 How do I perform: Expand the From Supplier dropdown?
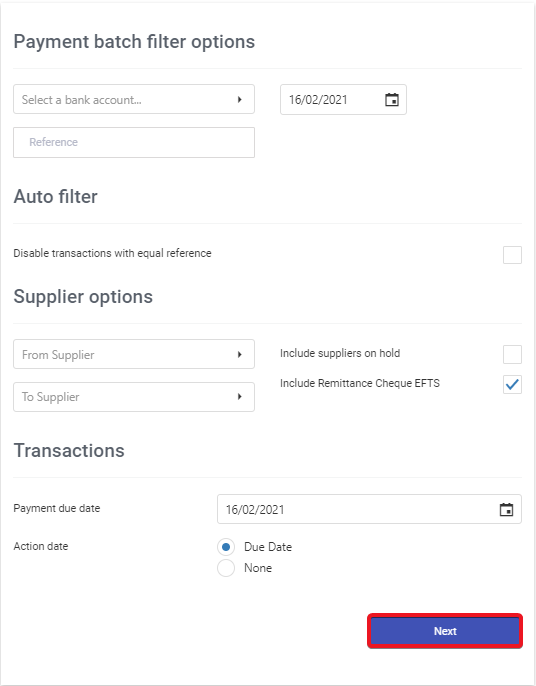(134, 354)
